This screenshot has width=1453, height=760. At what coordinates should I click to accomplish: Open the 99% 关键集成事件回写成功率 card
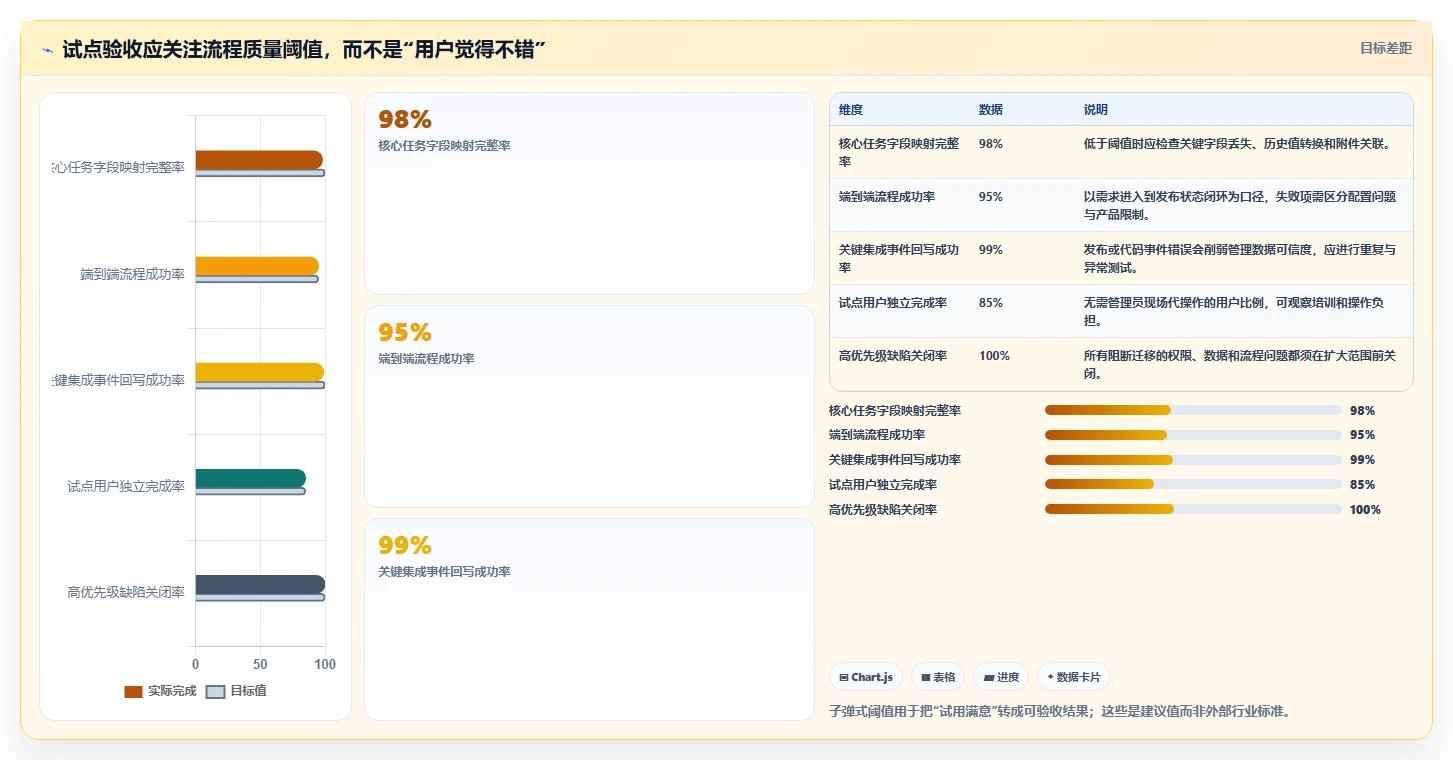(589, 619)
